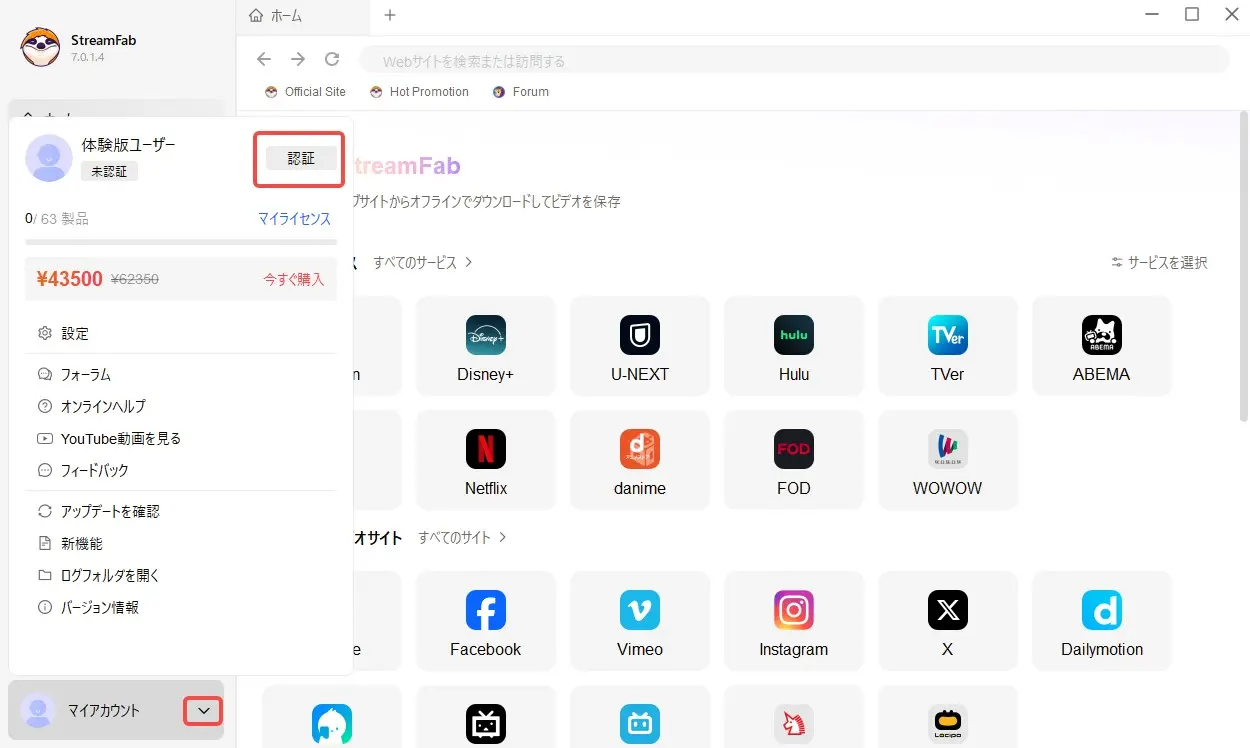
Task: Open the Disney+ service tile
Action: tap(485, 346)
